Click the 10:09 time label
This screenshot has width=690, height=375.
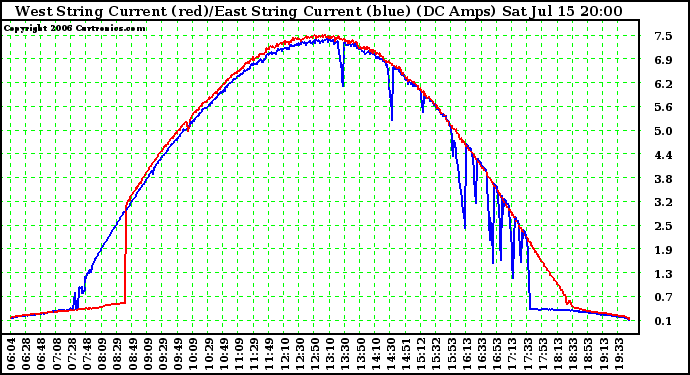(x=193, y=354)
